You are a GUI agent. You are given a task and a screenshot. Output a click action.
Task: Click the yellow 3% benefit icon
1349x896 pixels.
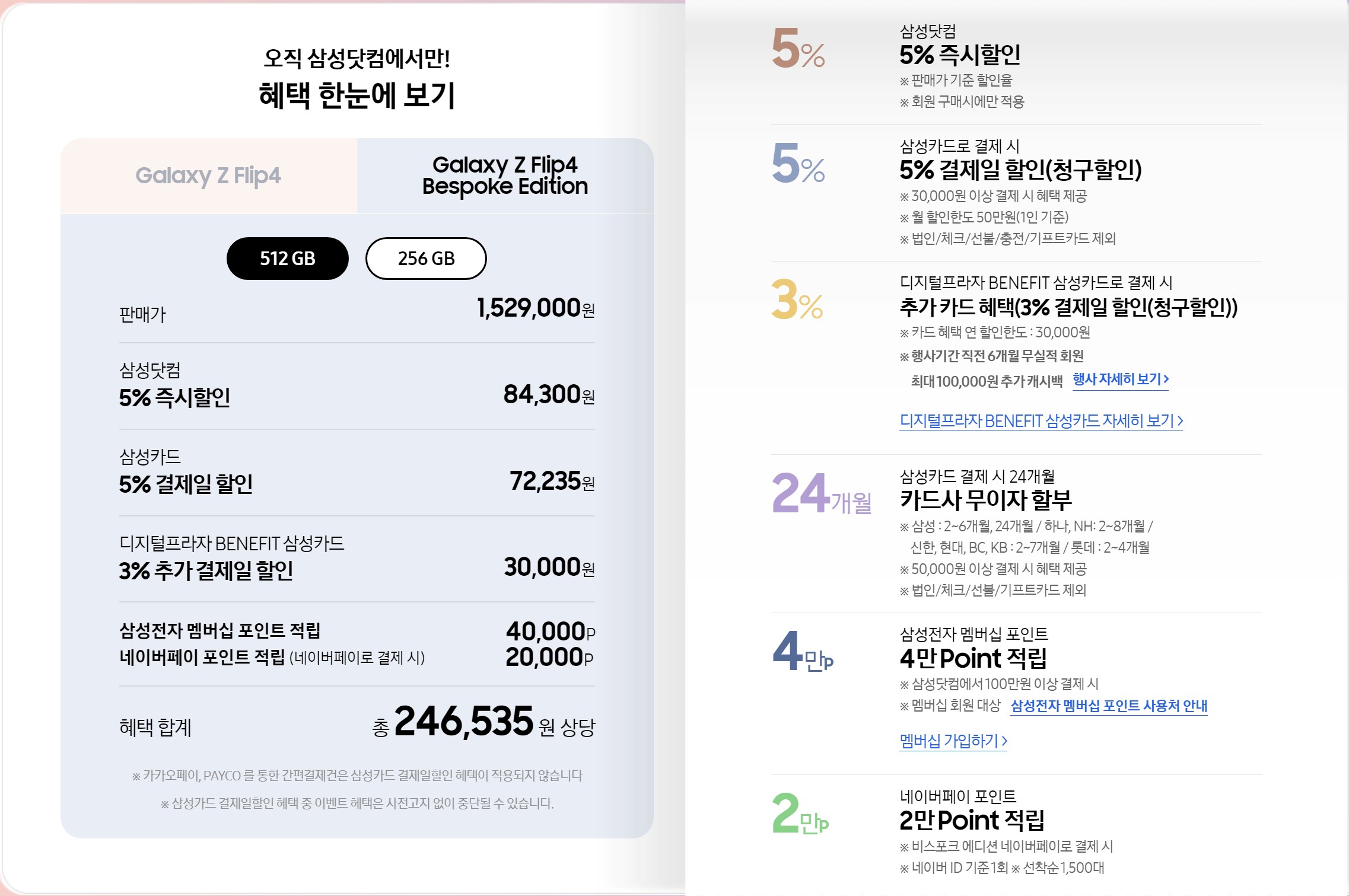[x=797, y=299]
